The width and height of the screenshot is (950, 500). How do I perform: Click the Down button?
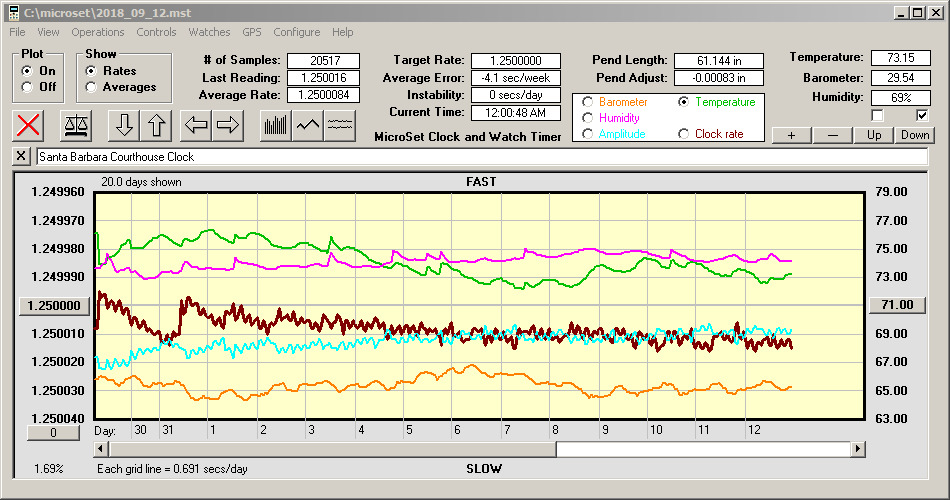(x=915, y=135)
